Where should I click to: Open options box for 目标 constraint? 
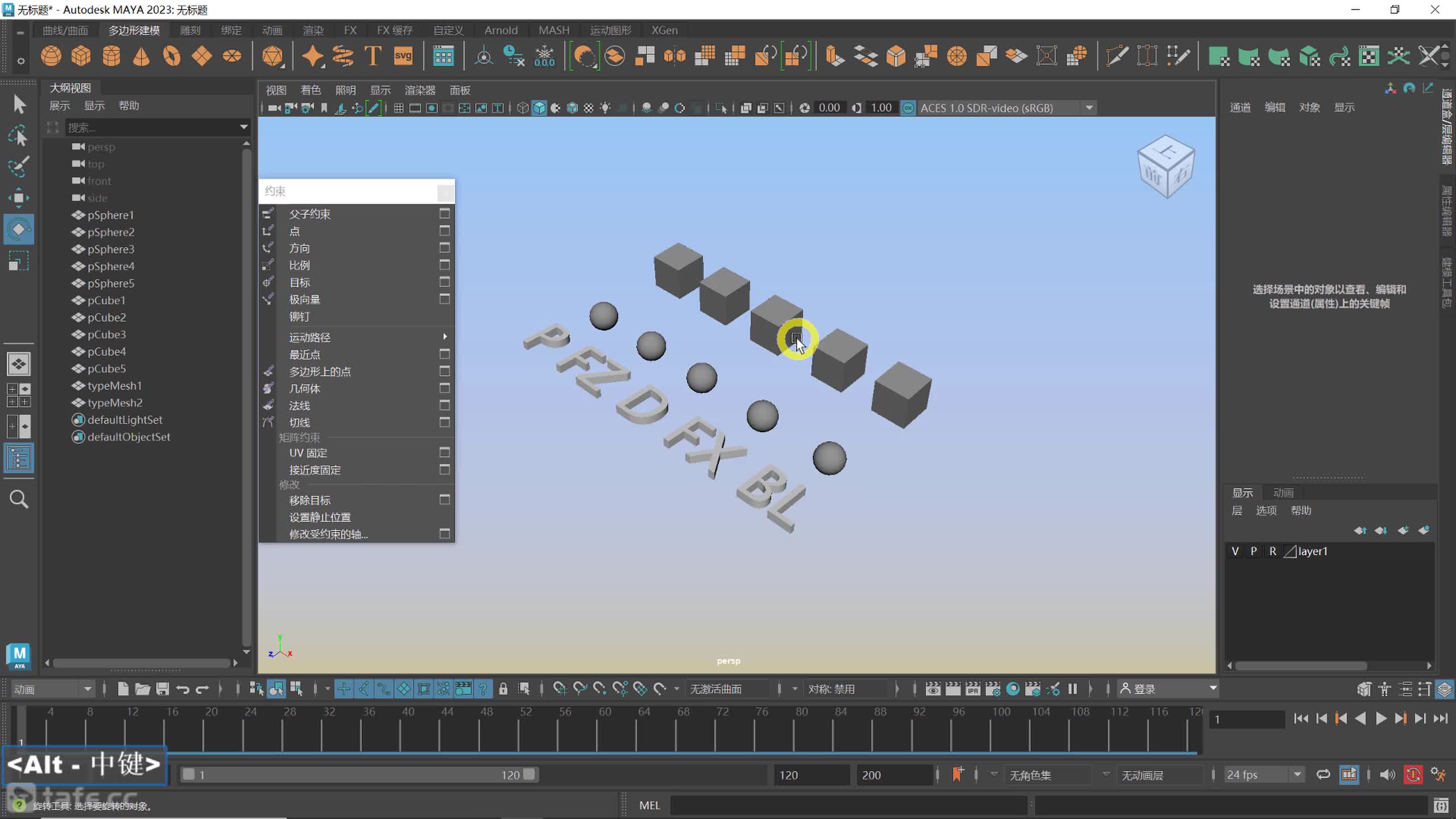[445, 282]
